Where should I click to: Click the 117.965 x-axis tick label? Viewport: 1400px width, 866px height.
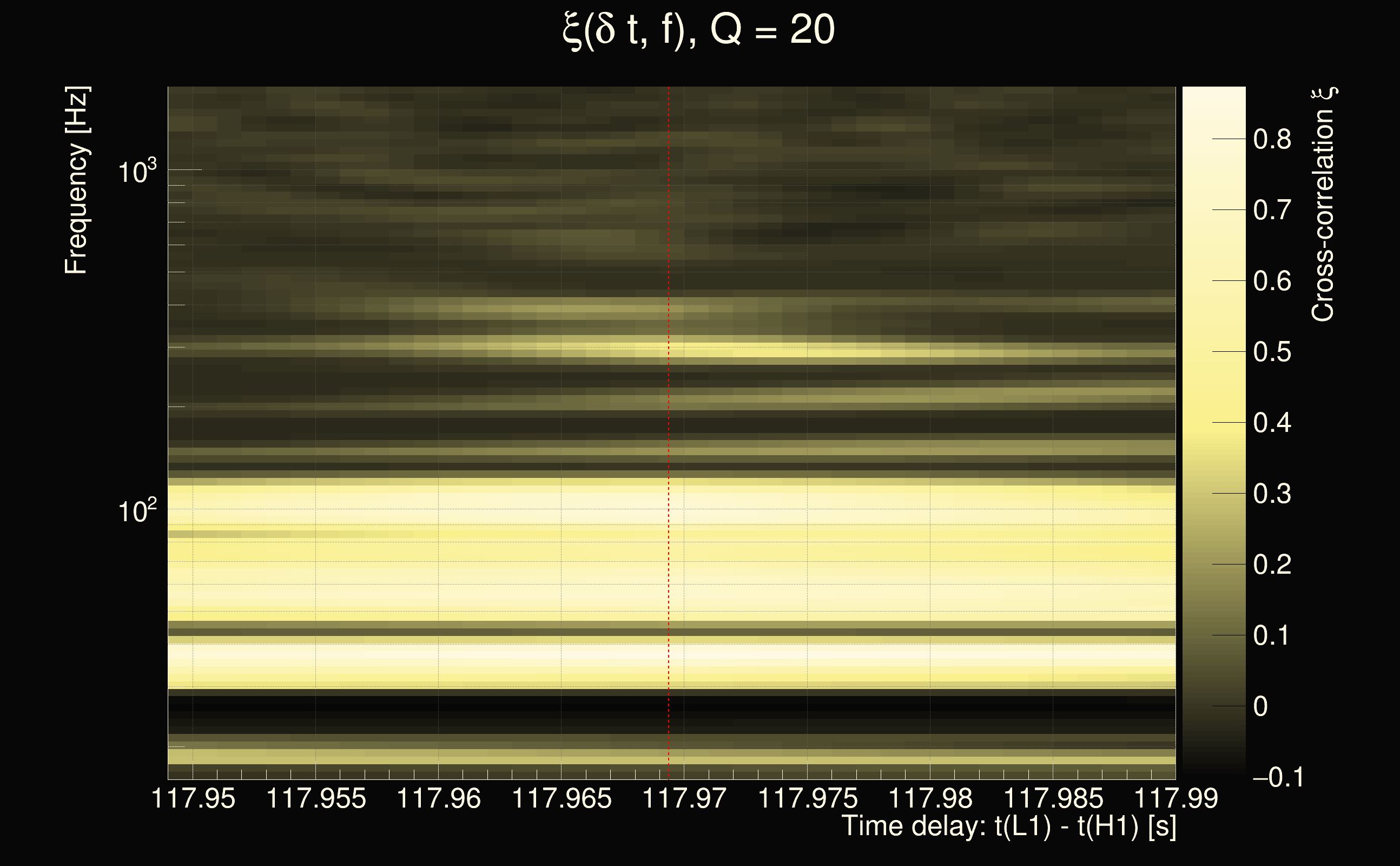pyautogui.click(x=562, y=799)
